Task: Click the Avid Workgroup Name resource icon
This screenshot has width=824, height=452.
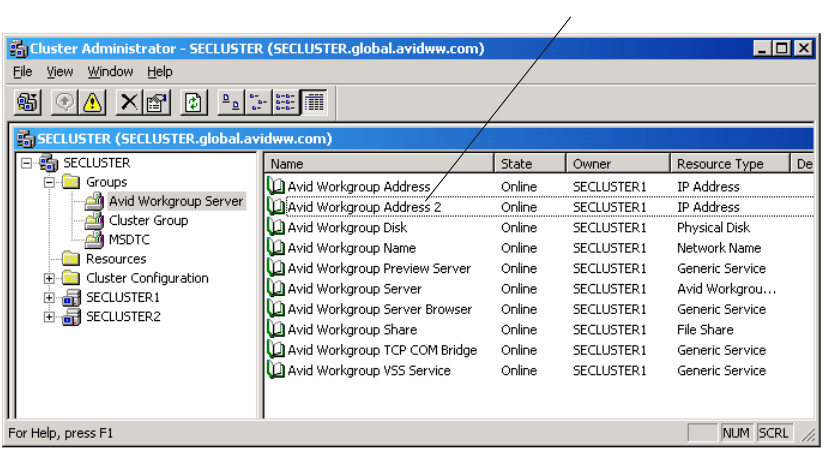Action: (x=275, y=248)
